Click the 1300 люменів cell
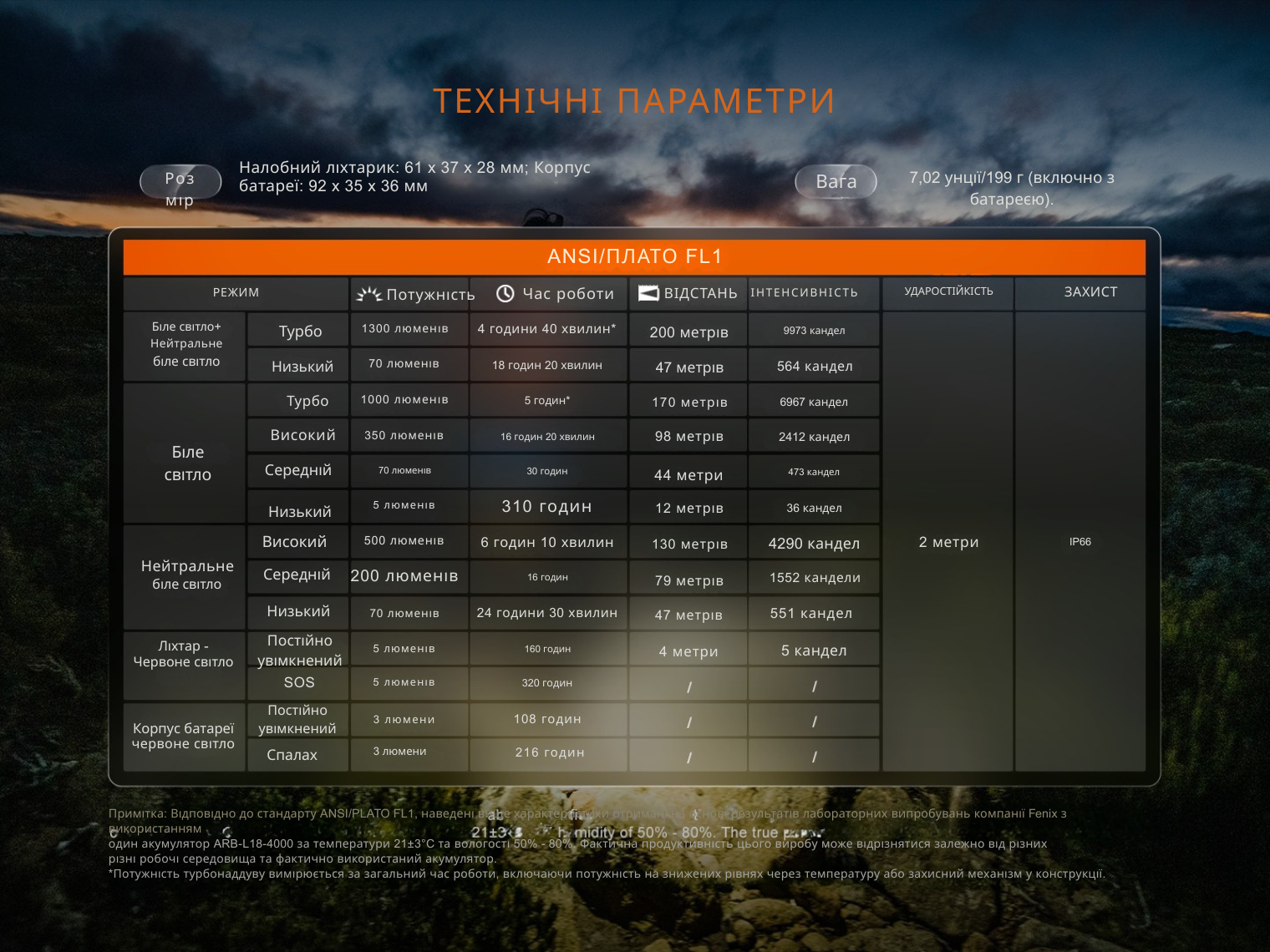1270x952 pixels. (x=405, y=329)
